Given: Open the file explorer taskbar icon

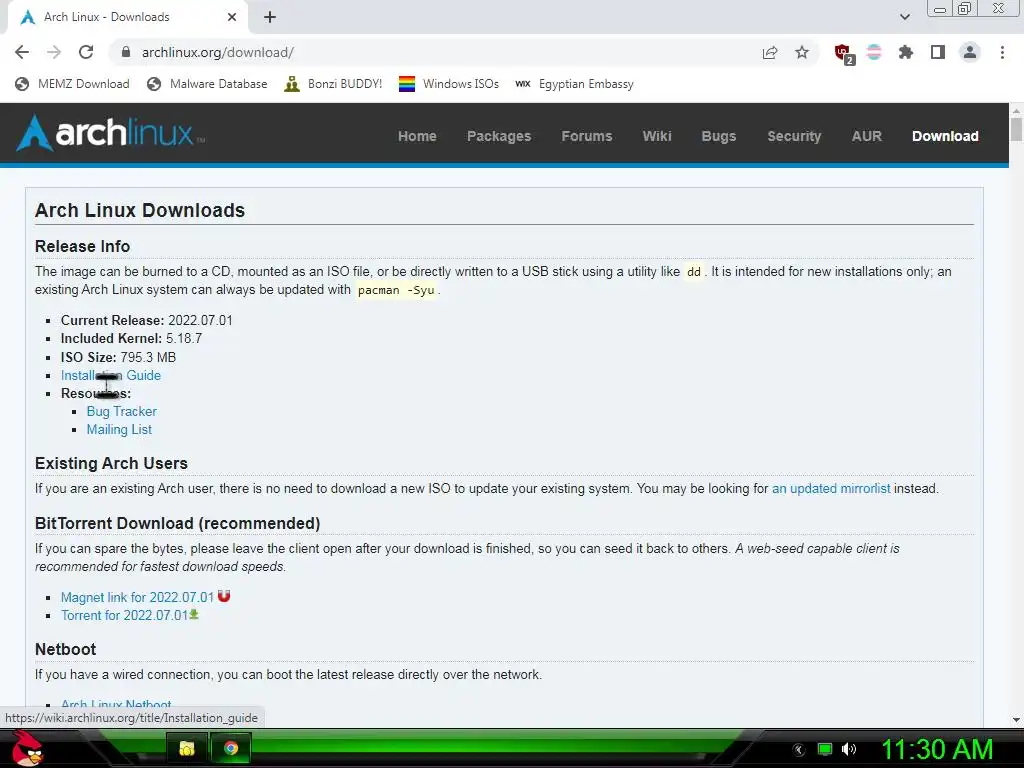Looking at the screenshot, I should 187,748.
